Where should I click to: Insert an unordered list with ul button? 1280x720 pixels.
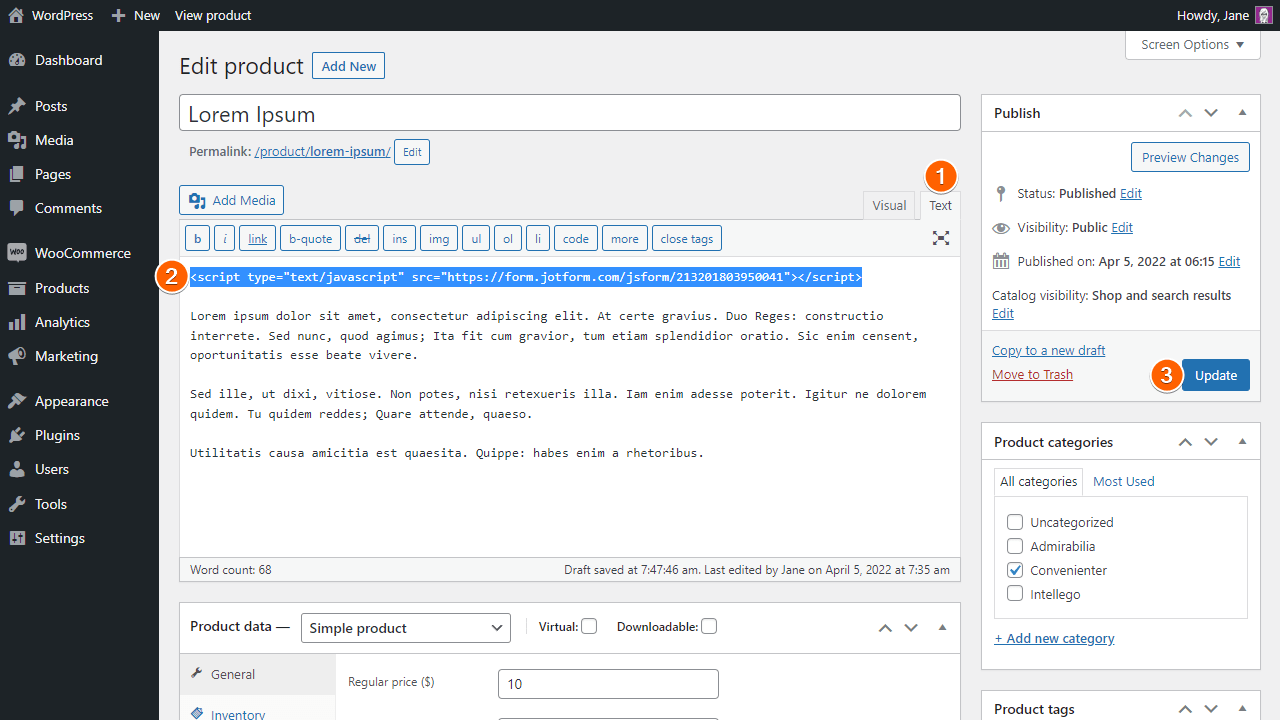pyautogui.click(x=475, y=238)
